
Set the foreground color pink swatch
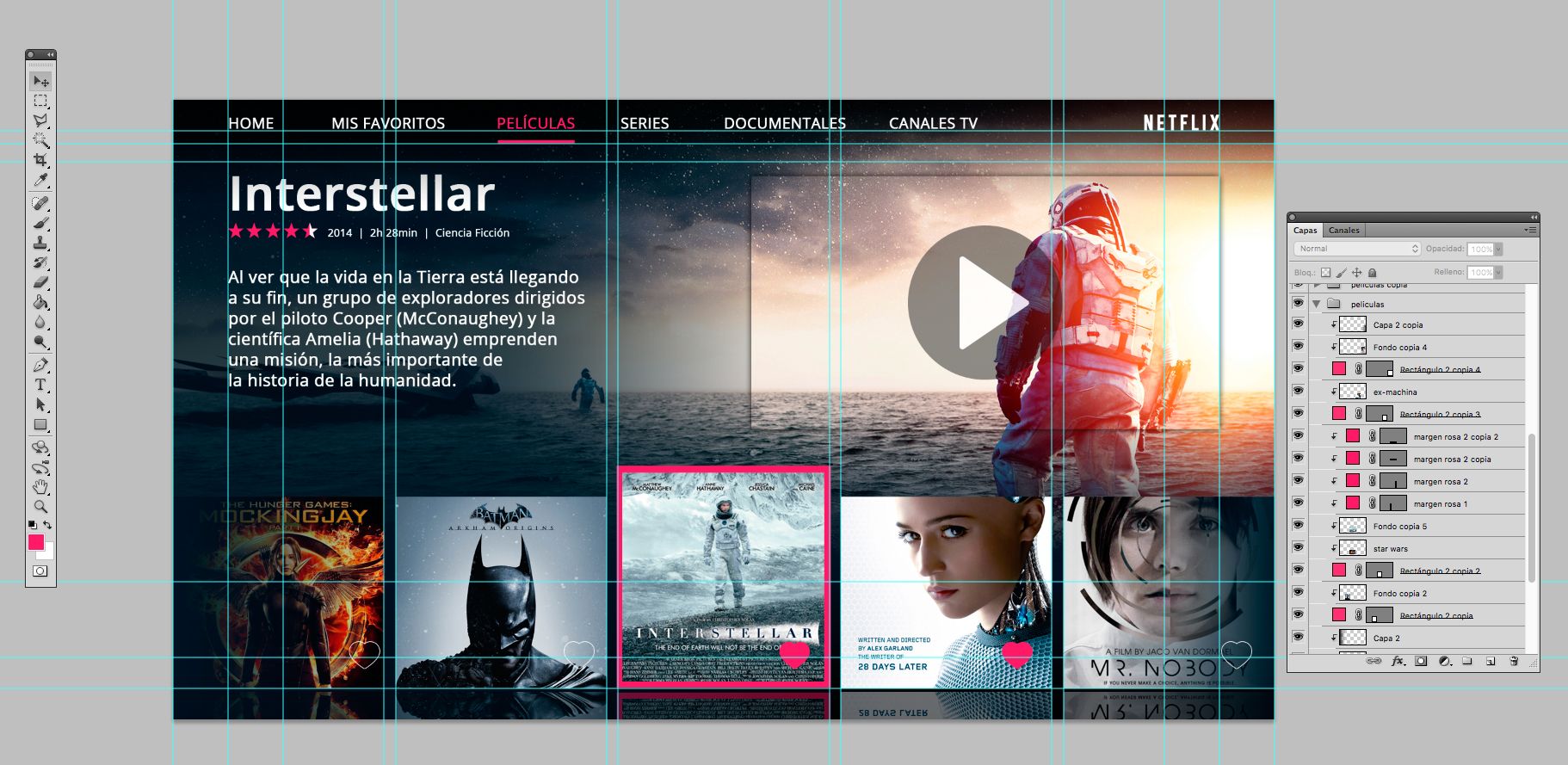35,541
